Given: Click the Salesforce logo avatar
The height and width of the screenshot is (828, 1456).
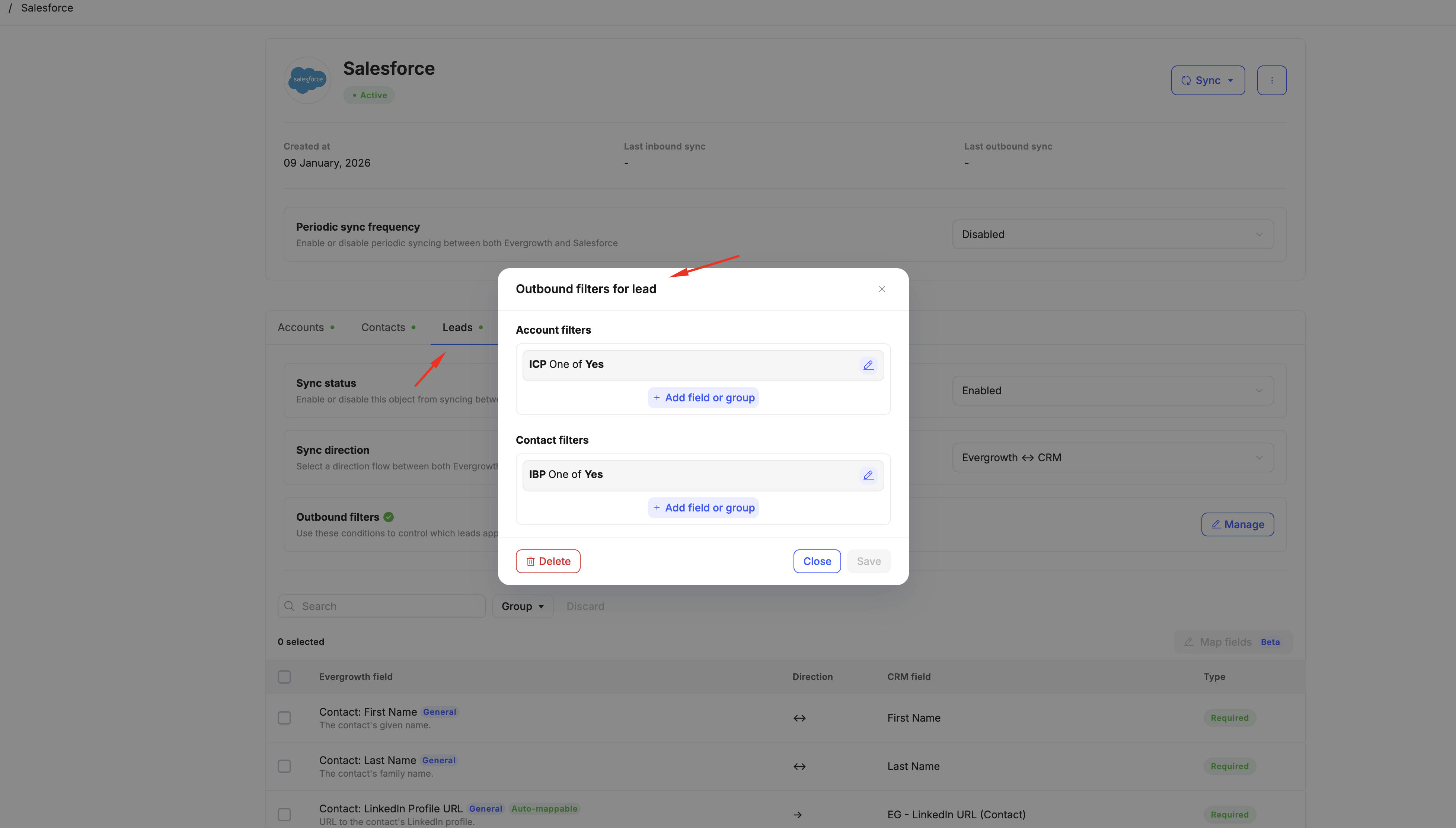Looking at the screenshot, I should click(x=307, y=80).
